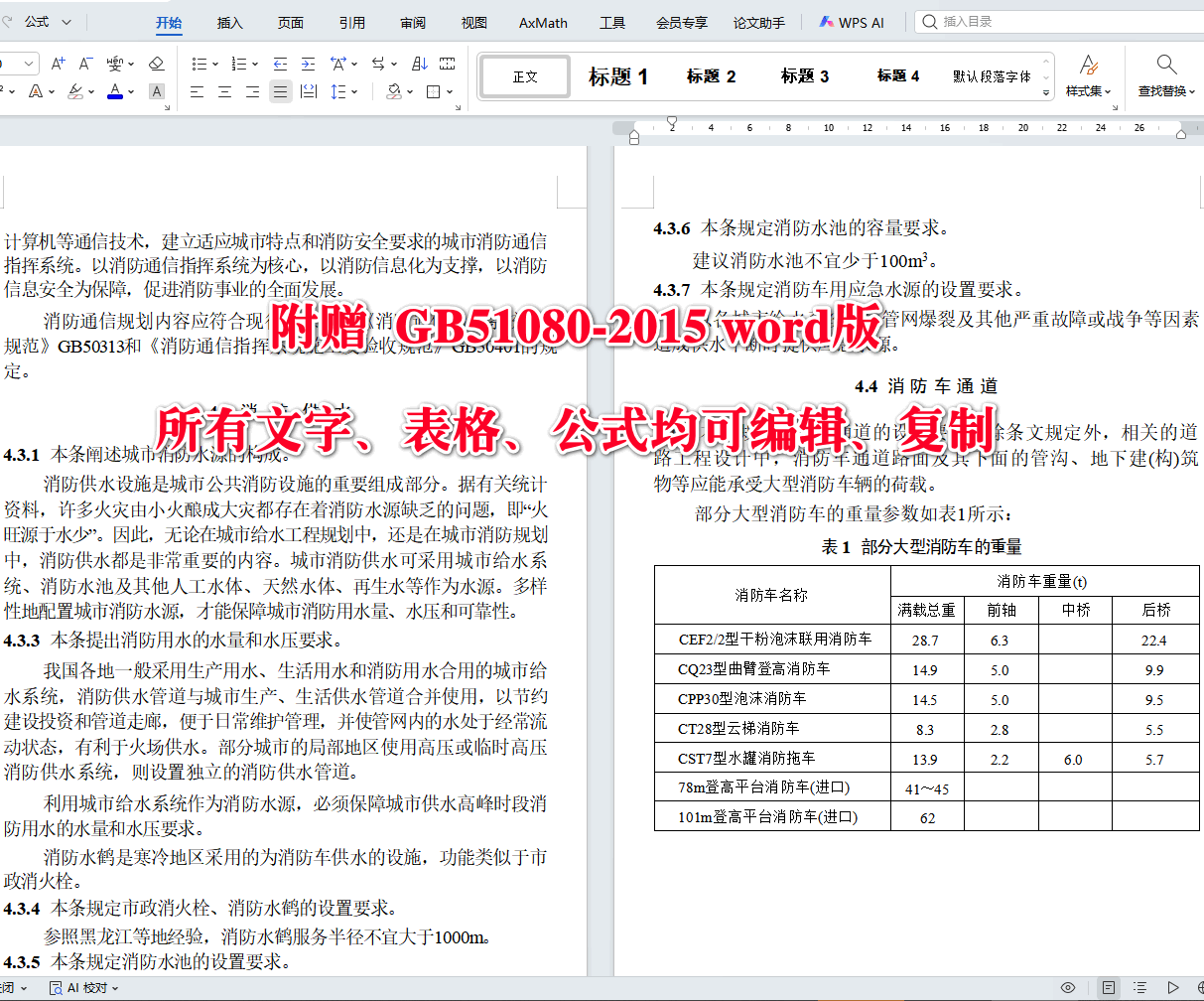Expand the borders dropdown arrow

(450, 91)
